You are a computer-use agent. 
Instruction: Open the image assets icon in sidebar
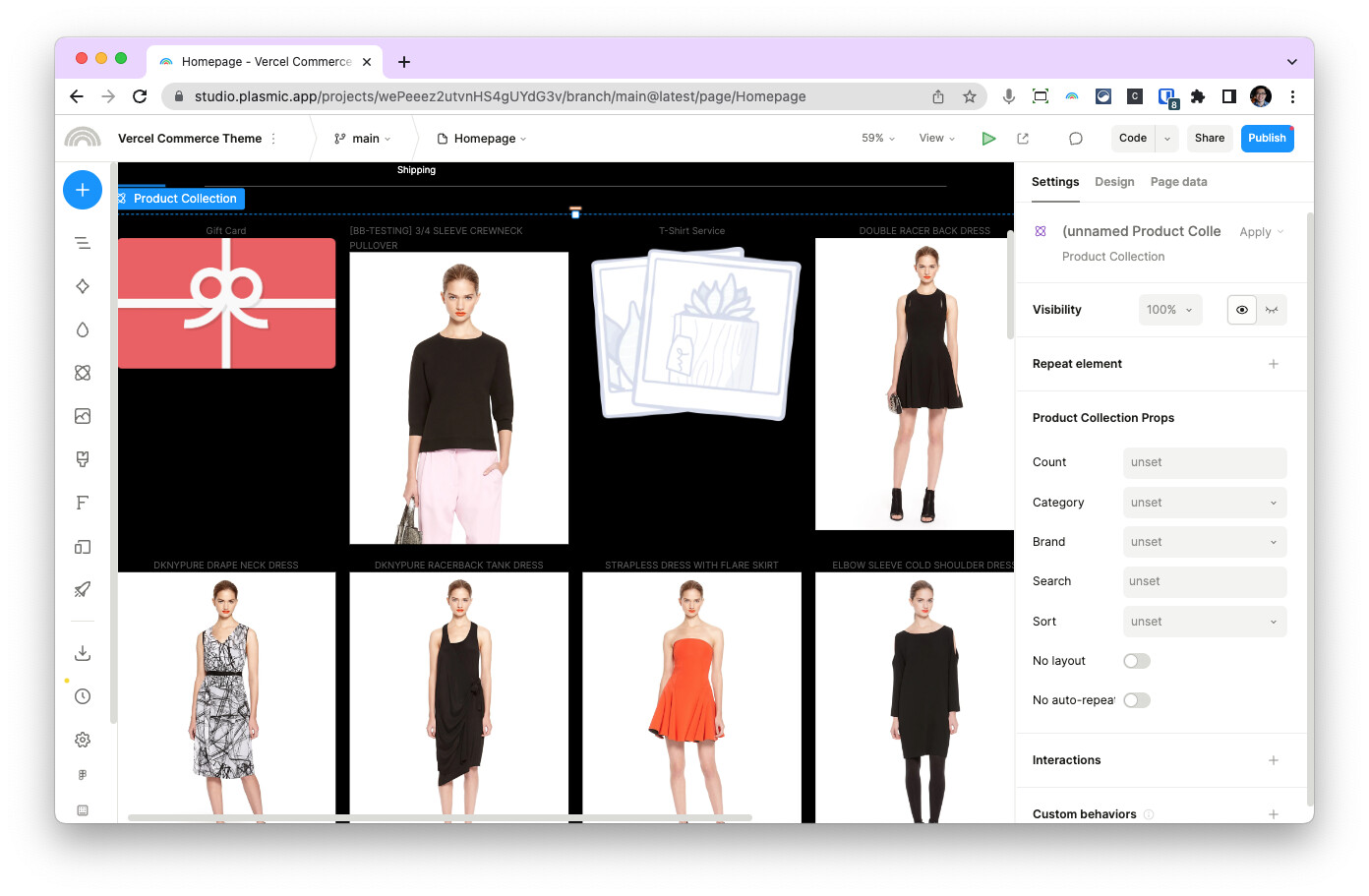pyautogui.click(x=83, y=416)
